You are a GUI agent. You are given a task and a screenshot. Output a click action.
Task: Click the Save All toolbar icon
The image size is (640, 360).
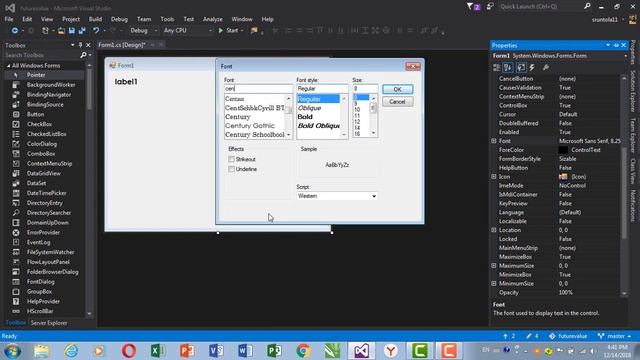click(82, 31)
